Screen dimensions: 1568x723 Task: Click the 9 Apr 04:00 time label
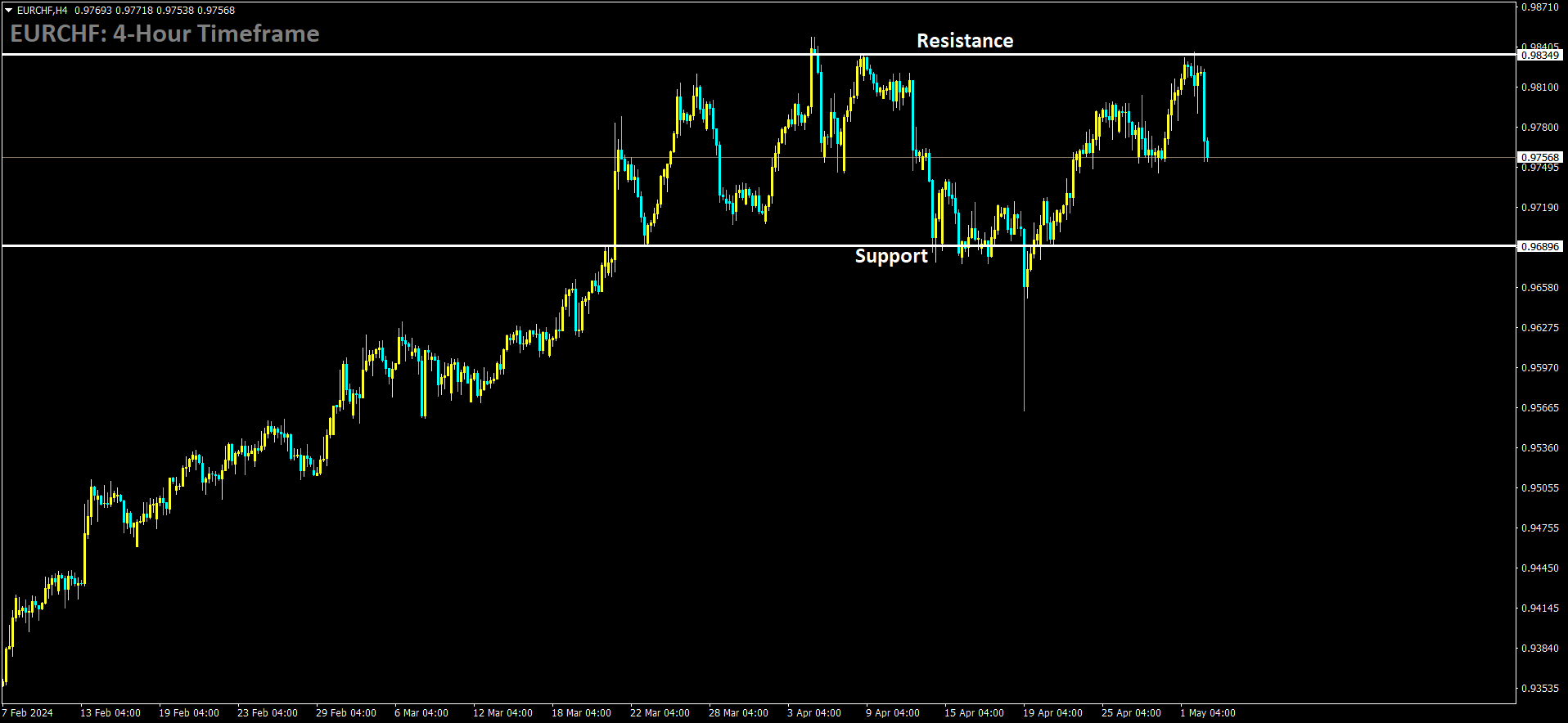coord(893,713)
